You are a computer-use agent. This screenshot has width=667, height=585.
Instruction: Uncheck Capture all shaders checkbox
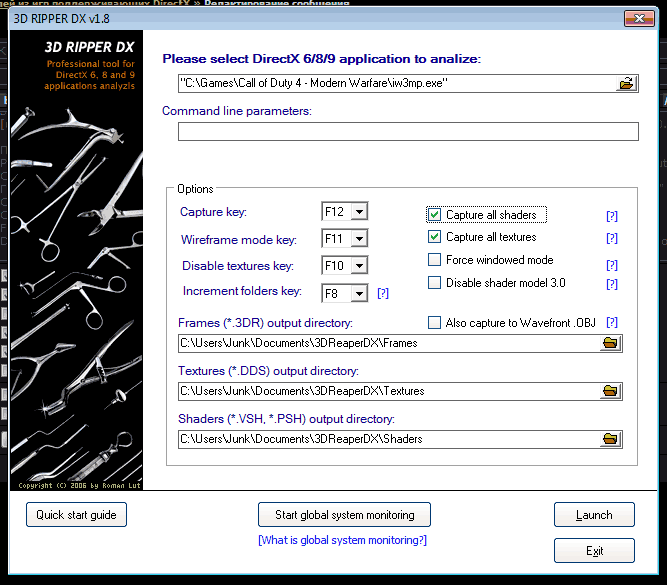tap(434, 214)
